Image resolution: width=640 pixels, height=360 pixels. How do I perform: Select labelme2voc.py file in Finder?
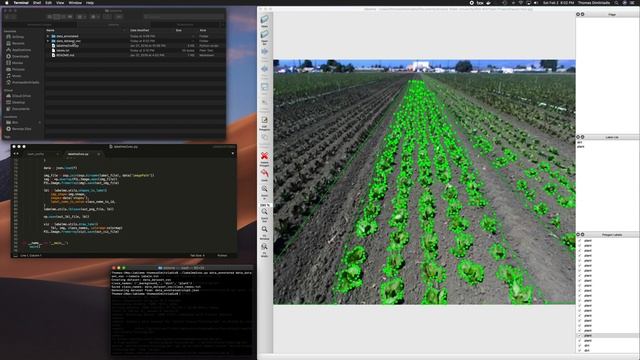(67, 46)
